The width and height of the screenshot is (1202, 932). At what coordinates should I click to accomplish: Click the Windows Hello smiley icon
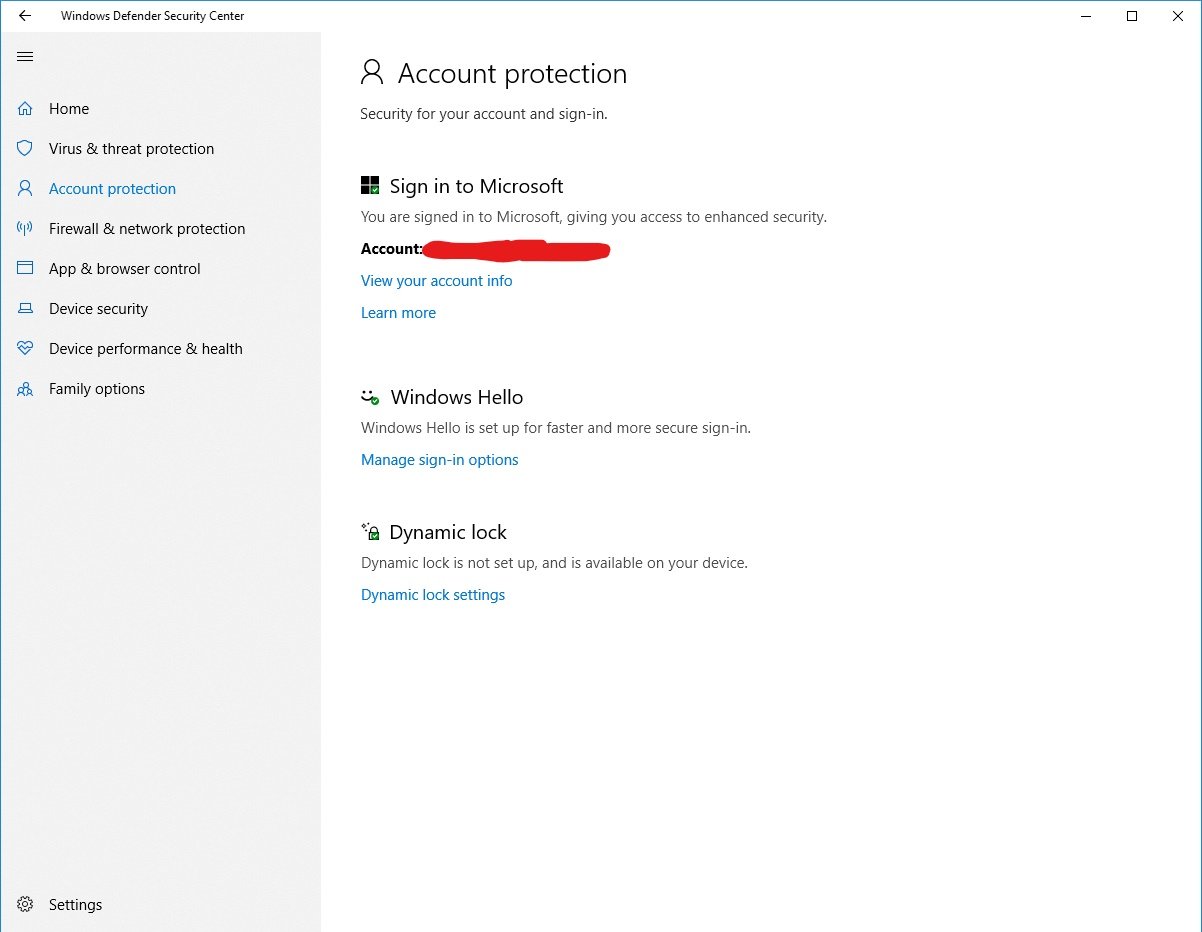click(370, 397)
